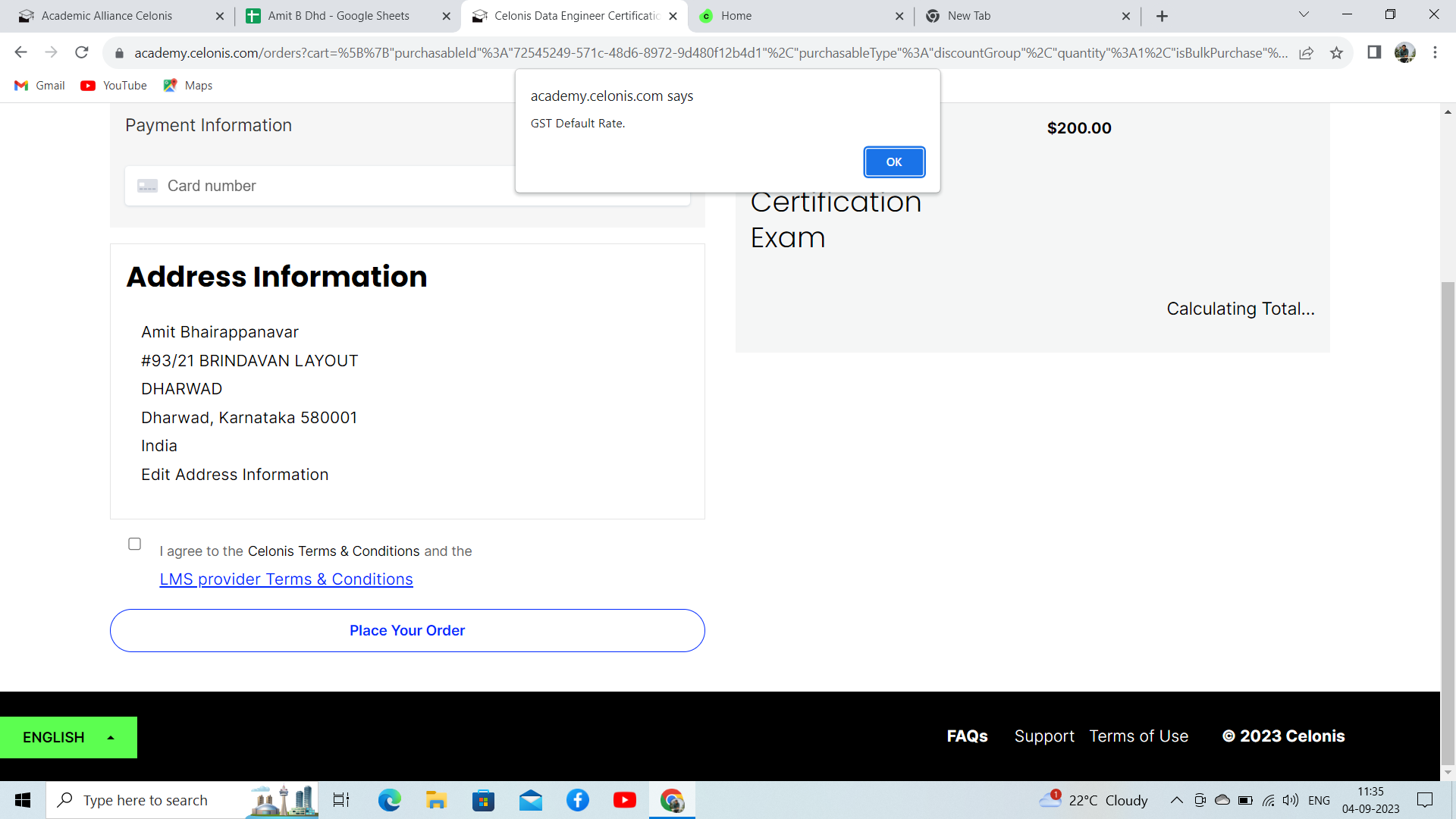
Task: Click the browser forward arrow
Action: pos(51,52)
